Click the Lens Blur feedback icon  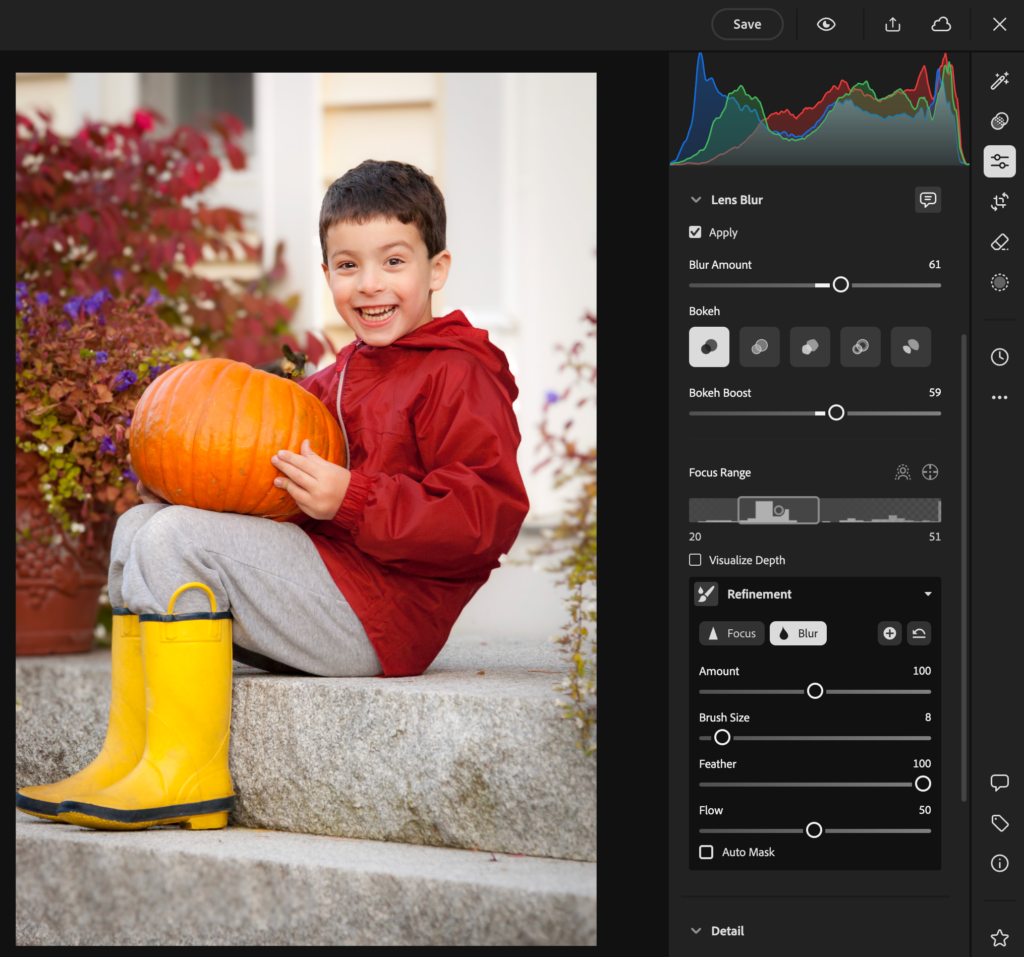927,200
